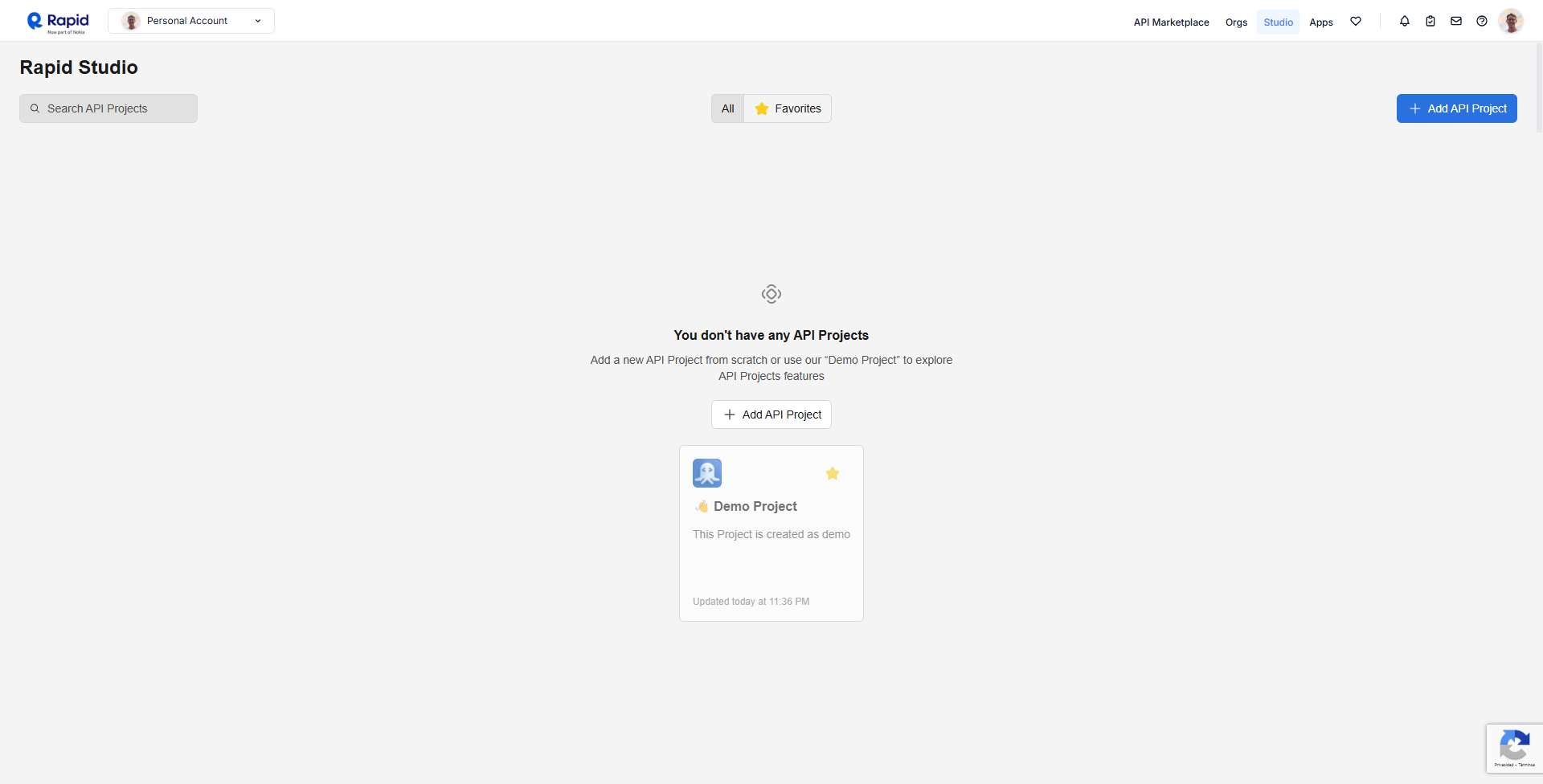Expand the Personal Account dropdown
Screen dimensions: 1543x784
pos(191,21)
